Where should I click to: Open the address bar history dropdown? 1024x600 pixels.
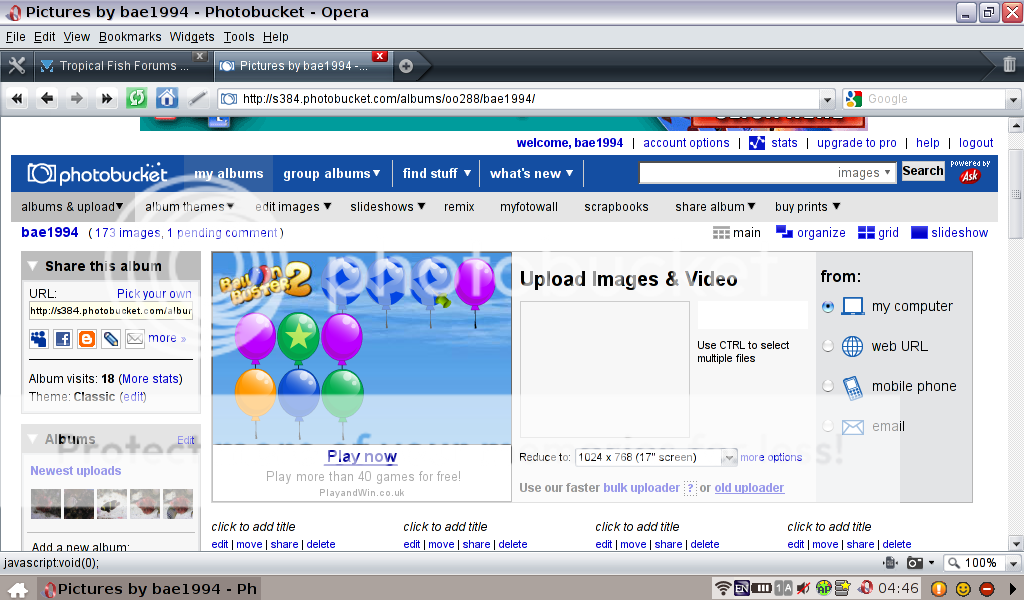[827, 100]
